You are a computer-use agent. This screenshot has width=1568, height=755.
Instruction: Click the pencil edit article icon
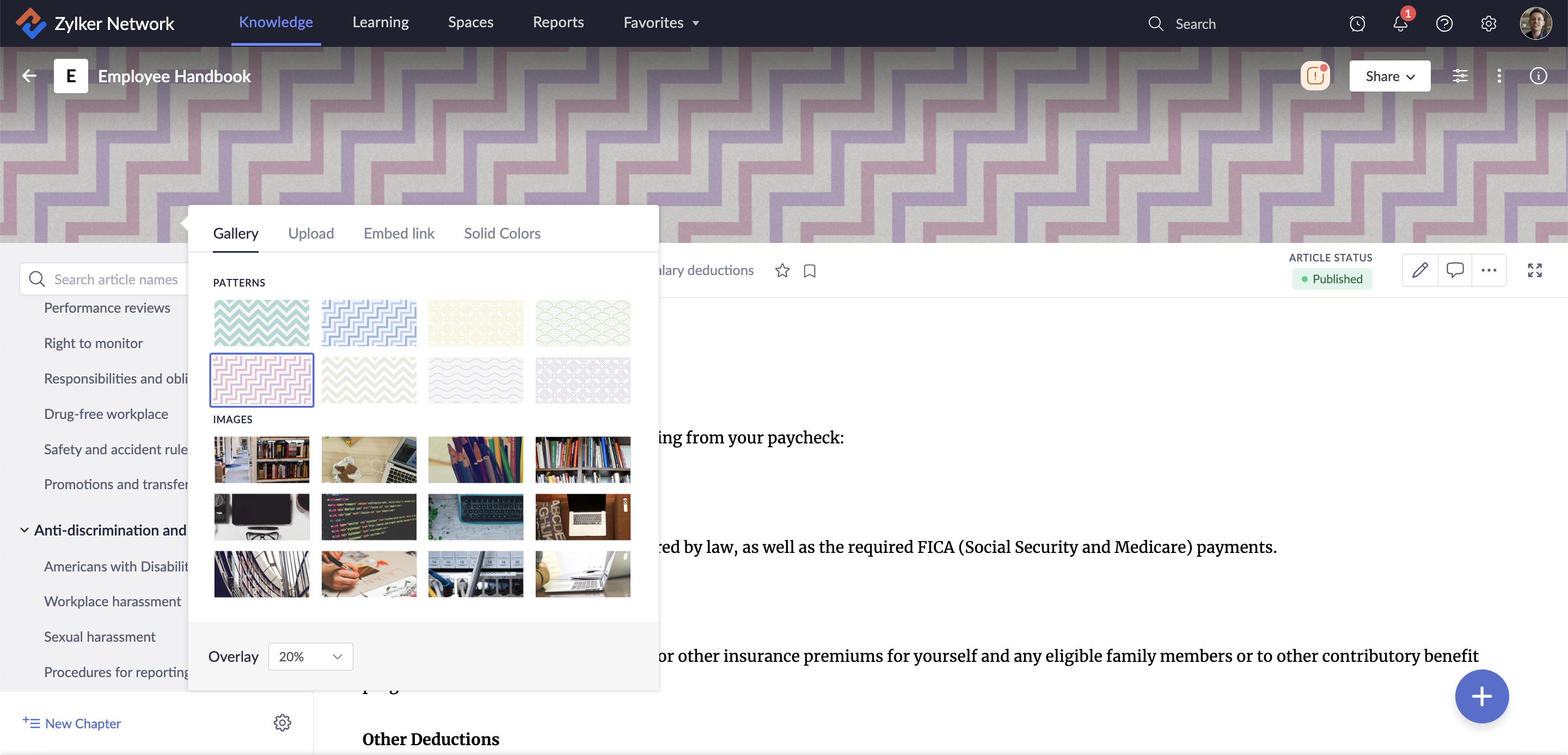click(x=1420, y=270)
